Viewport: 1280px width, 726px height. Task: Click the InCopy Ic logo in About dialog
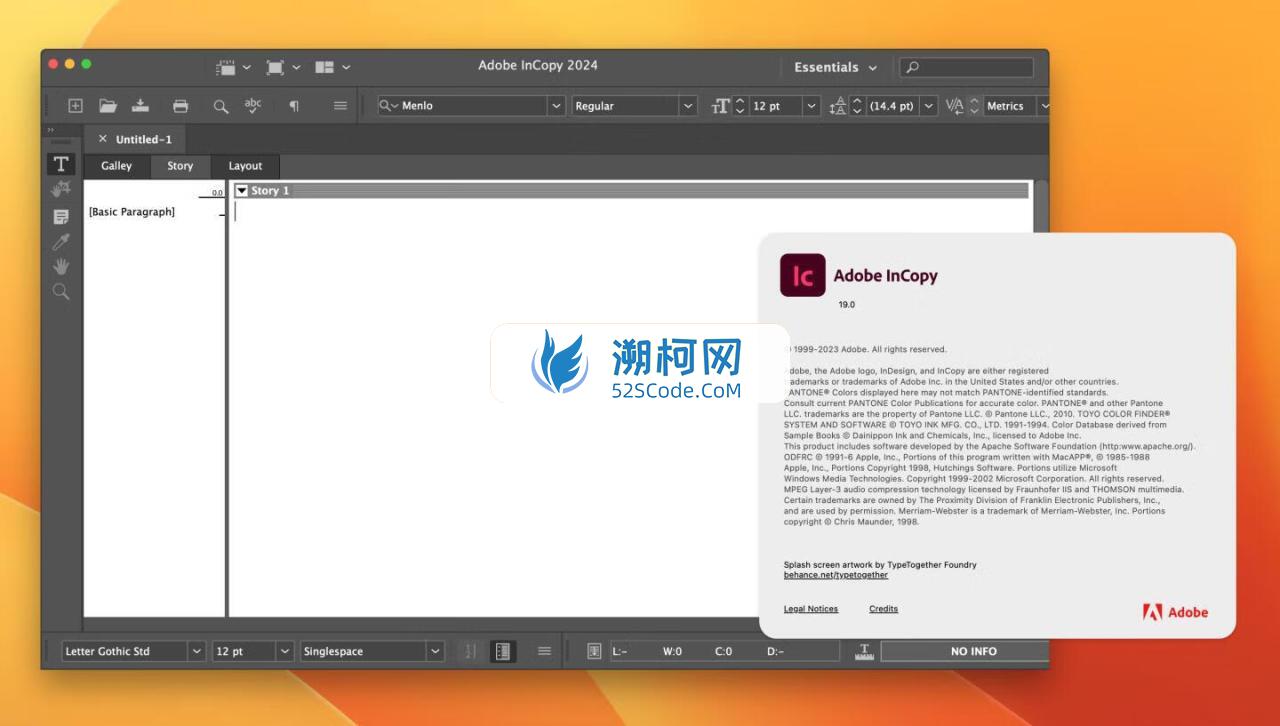pyautogui.click(x=803, y=276)
